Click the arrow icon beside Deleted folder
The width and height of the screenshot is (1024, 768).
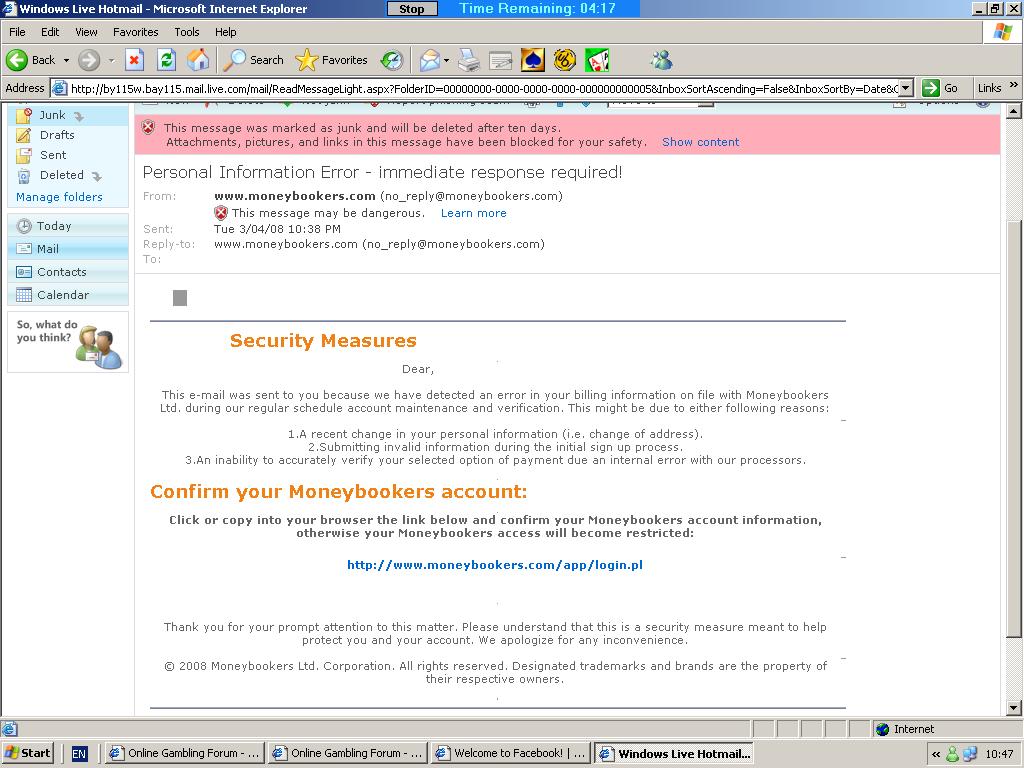point(97,176)
